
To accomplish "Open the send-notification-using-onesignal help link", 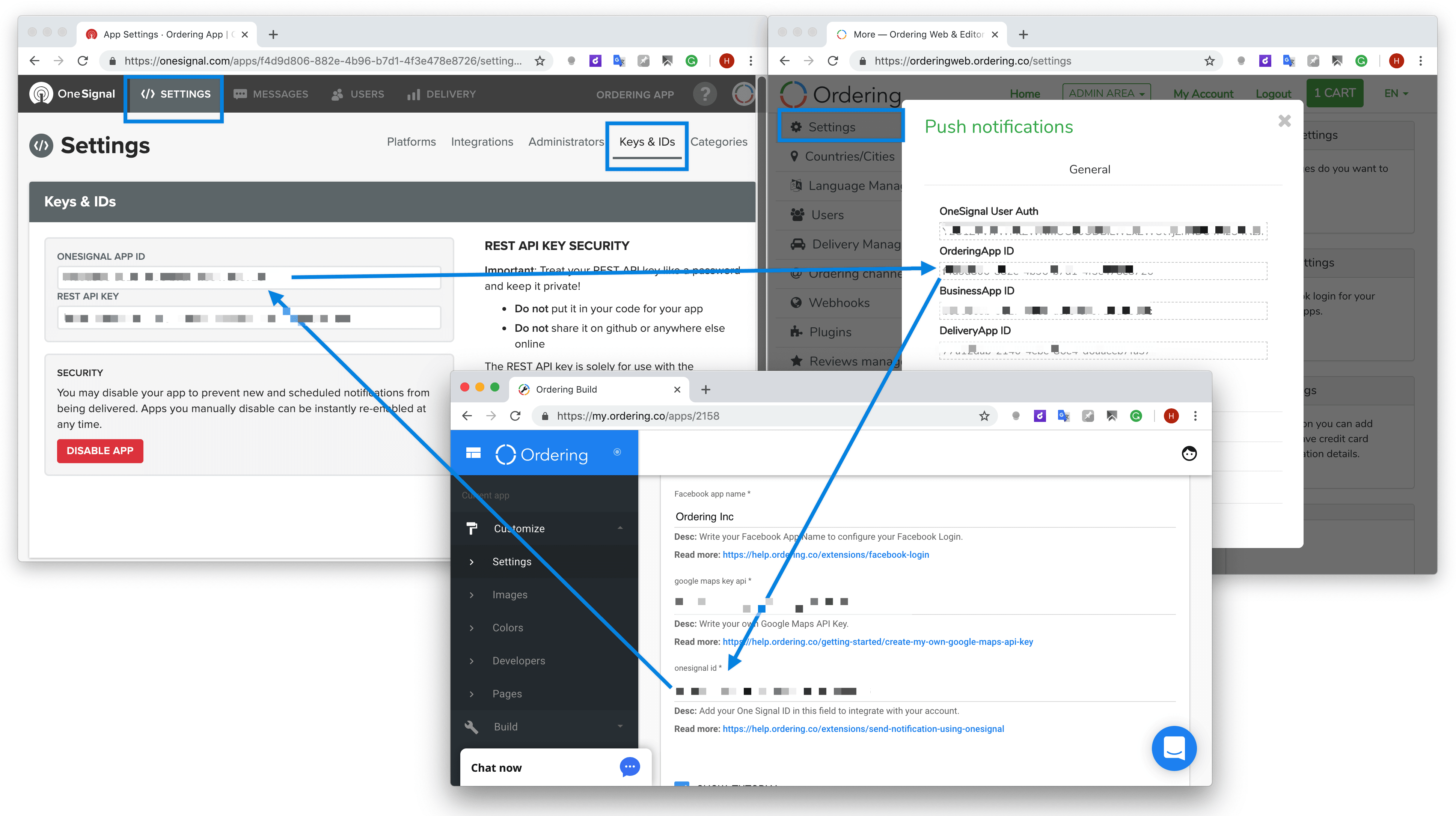I will click(863, 729).
